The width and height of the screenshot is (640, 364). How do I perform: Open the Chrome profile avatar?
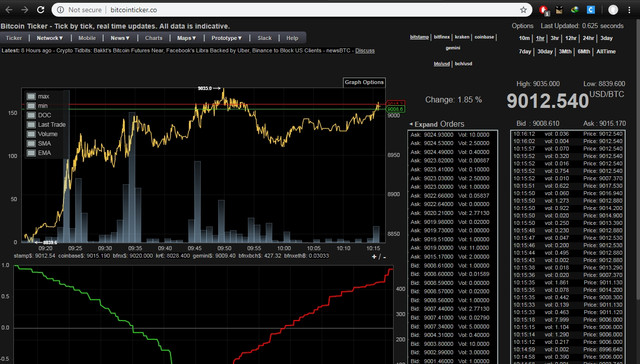[613, 10]
